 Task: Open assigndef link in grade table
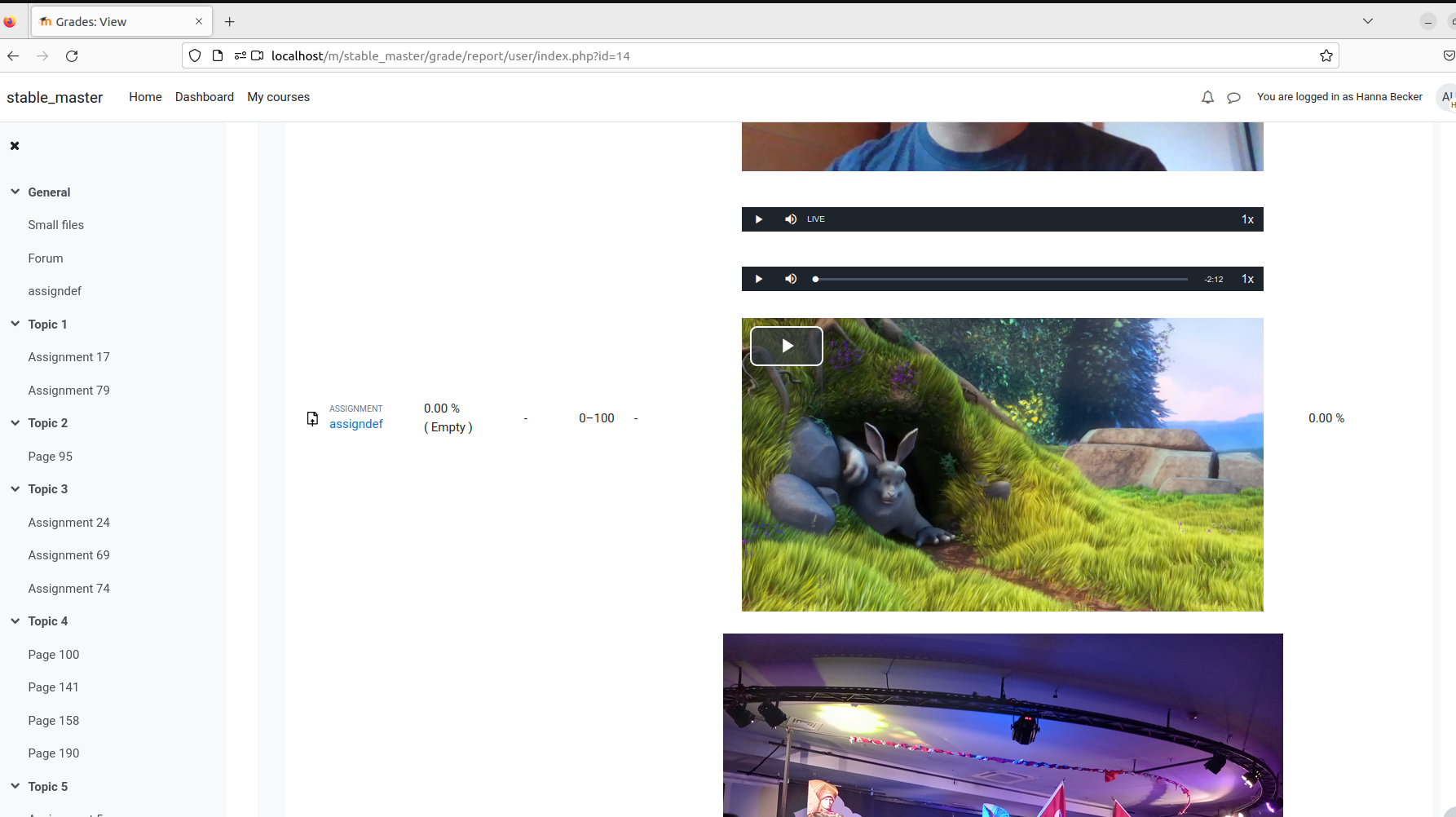[x=356, y=424]
